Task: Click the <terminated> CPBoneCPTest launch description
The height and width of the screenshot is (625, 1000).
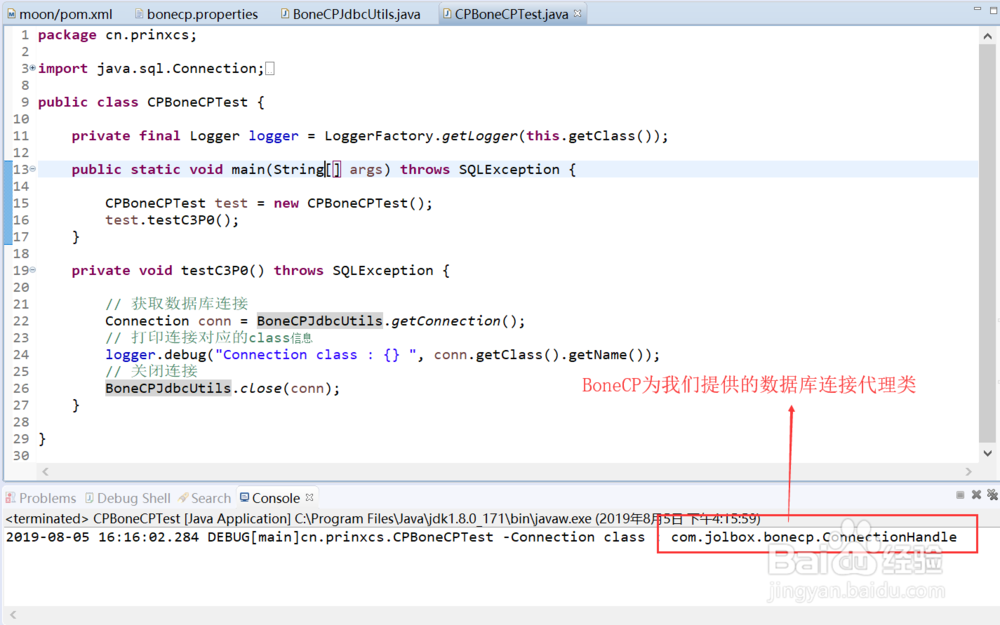Action: [383, 518]
